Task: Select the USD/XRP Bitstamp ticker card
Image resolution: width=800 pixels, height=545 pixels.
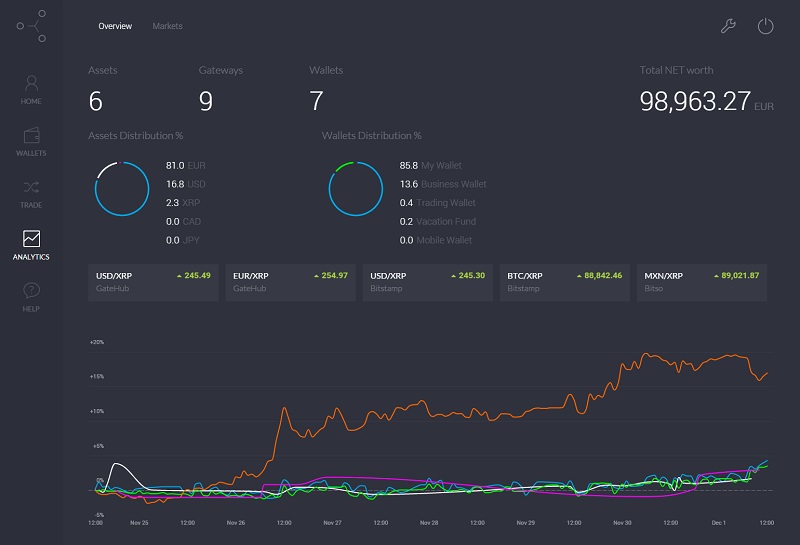Action: (428, 282)
